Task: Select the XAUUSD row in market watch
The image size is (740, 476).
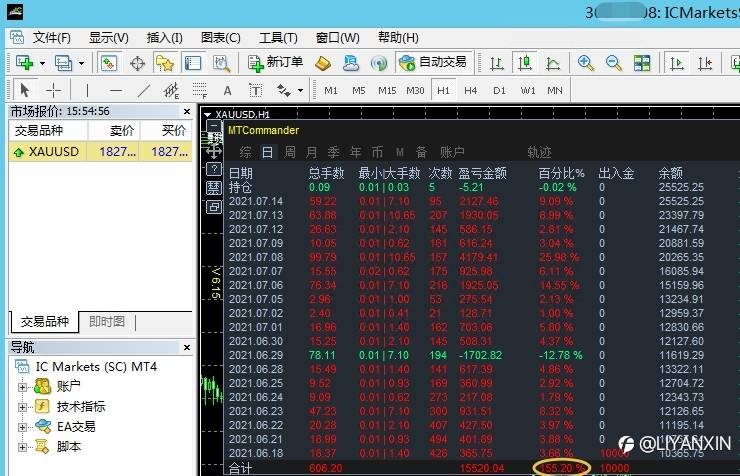Action: pos(100,152)
